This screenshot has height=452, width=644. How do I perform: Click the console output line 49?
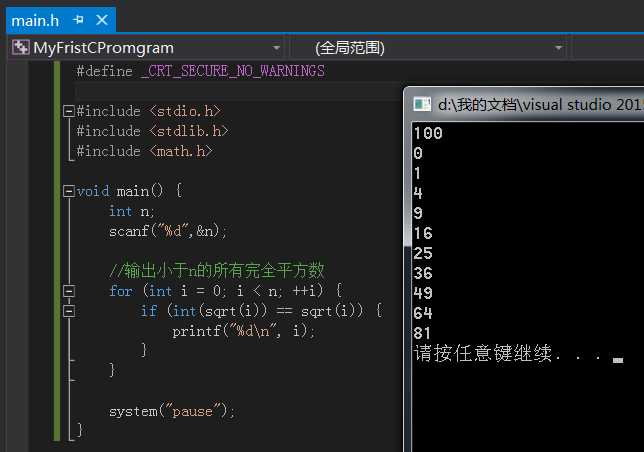click(423, 293)
